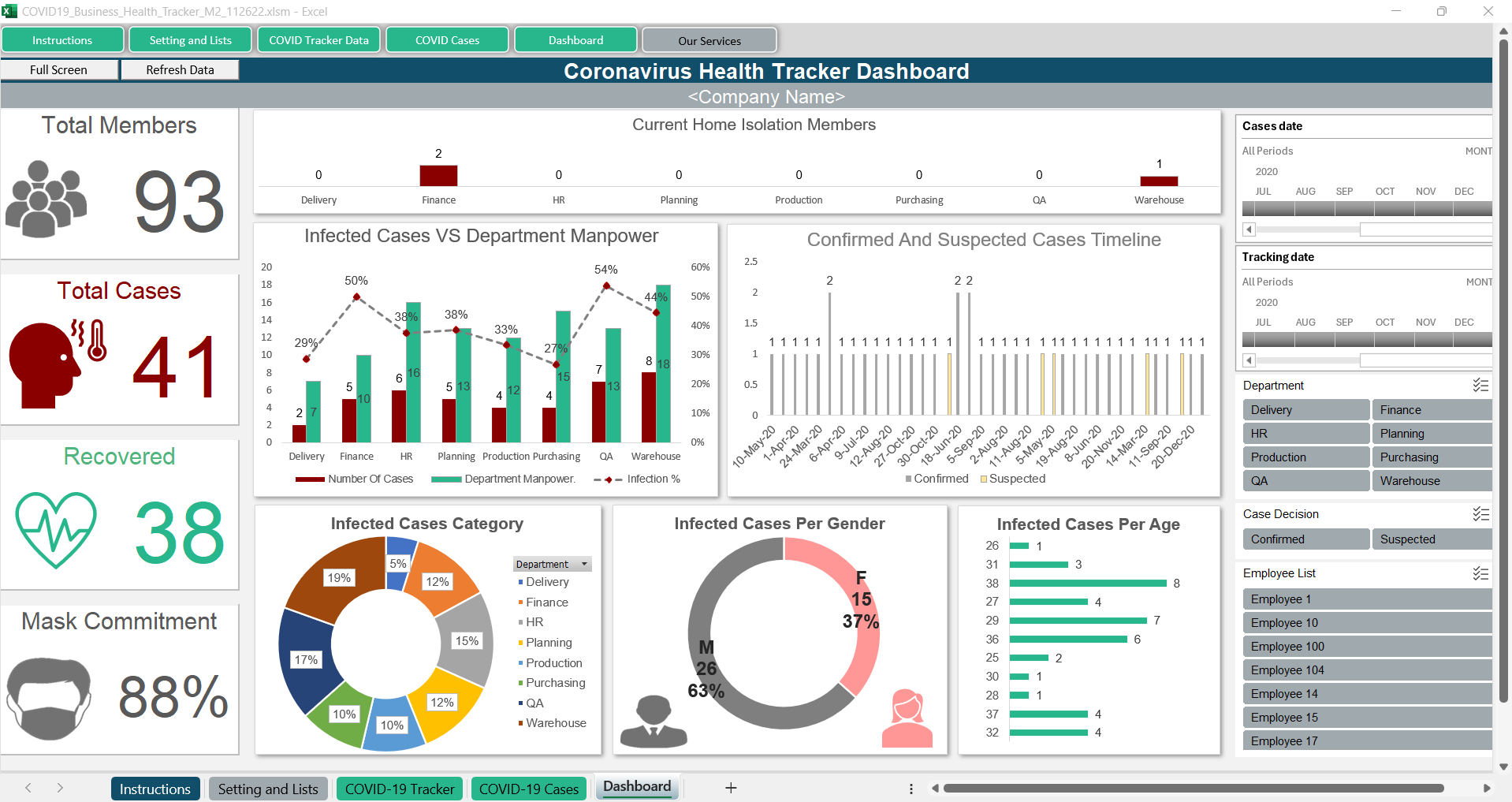Toggle the Warehouse department slicer item
Image resolution: width=1512 pixels, height=802 pixels.
pos(1431,481)
